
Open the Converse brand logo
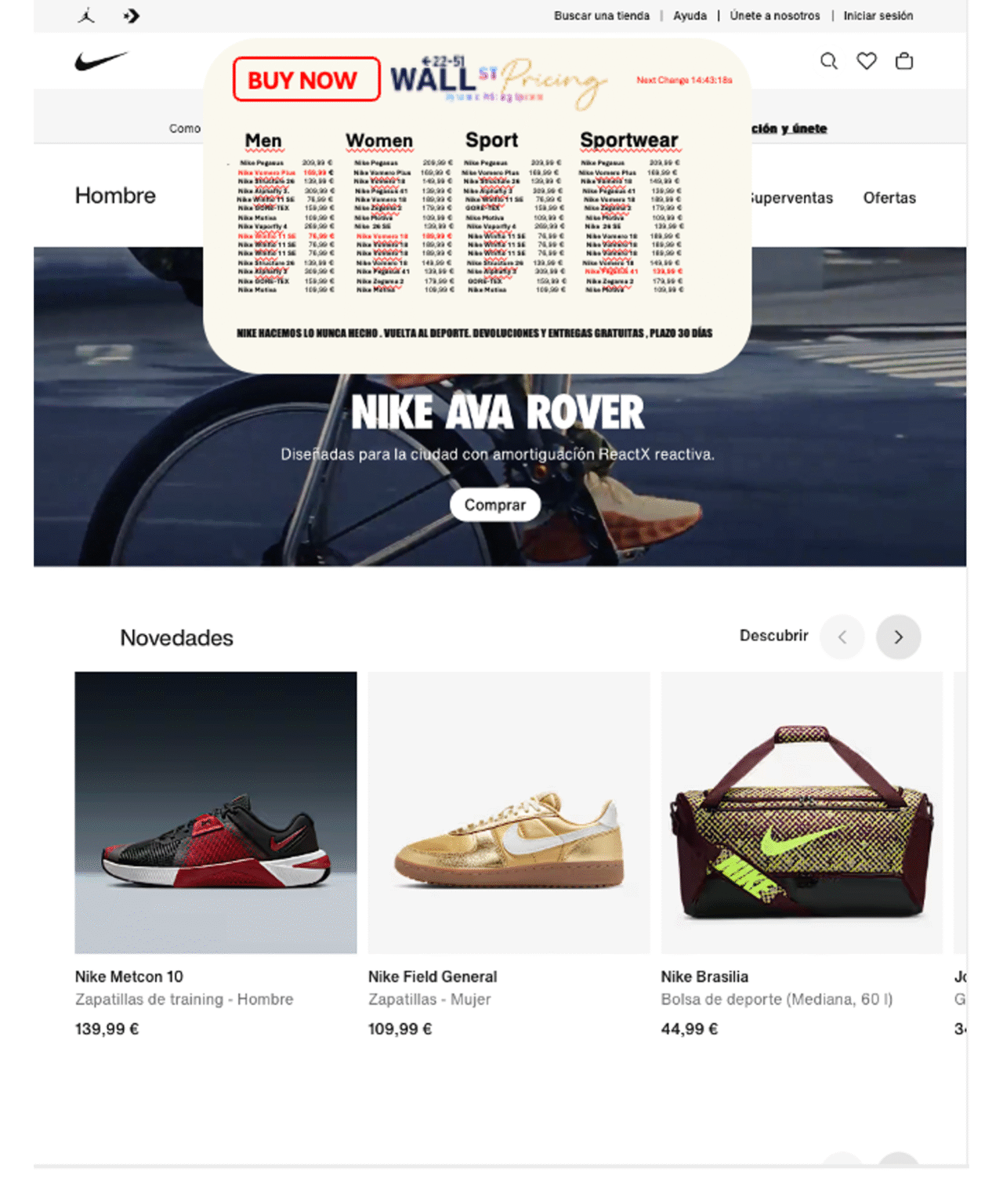132,16
